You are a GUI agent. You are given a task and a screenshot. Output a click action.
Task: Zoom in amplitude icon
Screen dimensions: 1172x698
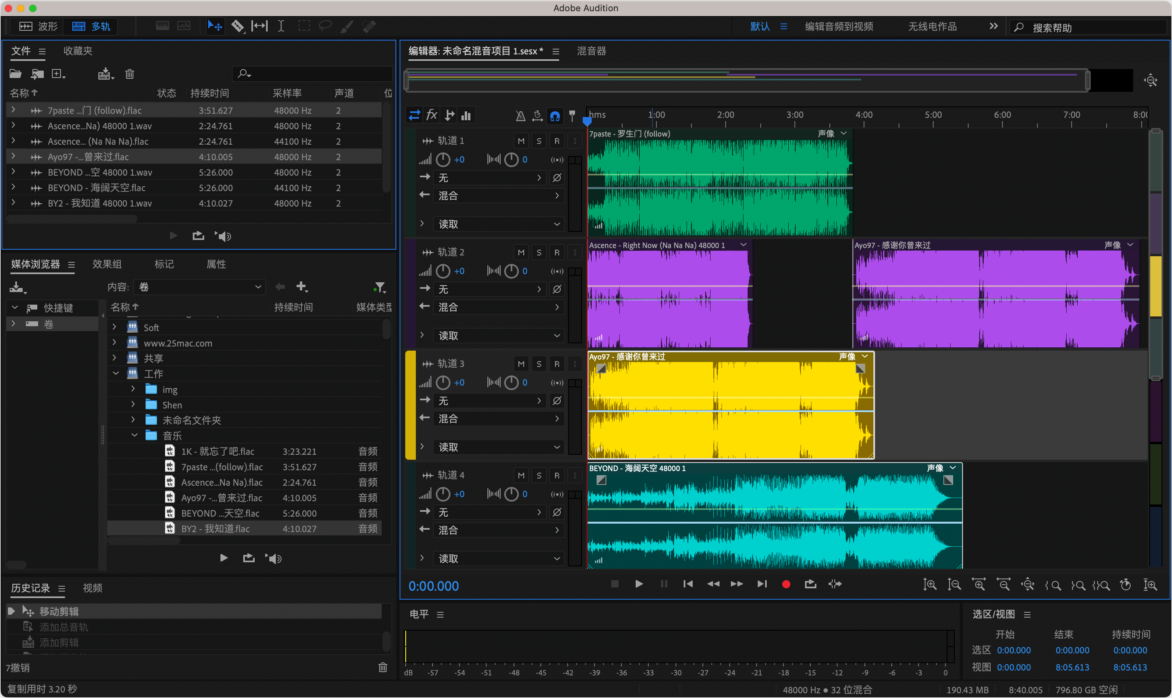[930, 585]
